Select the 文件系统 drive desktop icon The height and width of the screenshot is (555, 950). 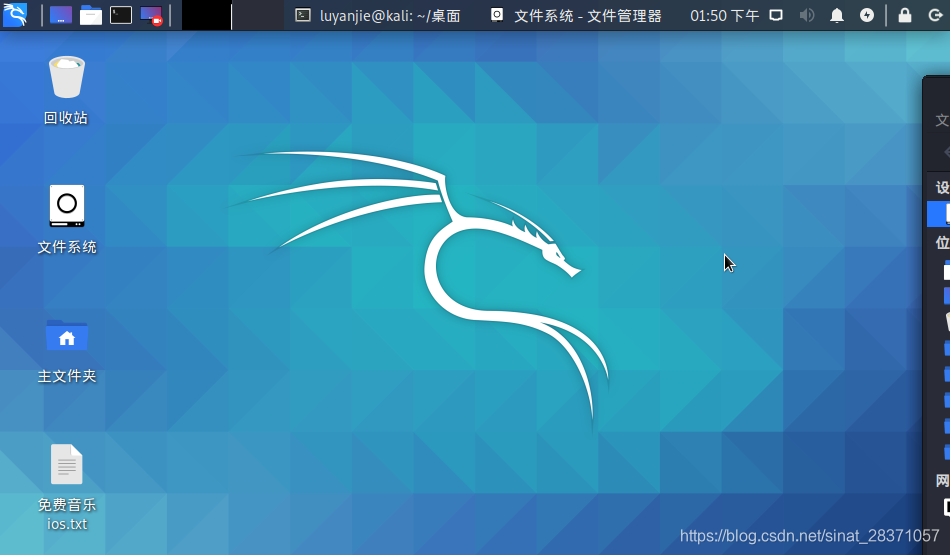67,219
